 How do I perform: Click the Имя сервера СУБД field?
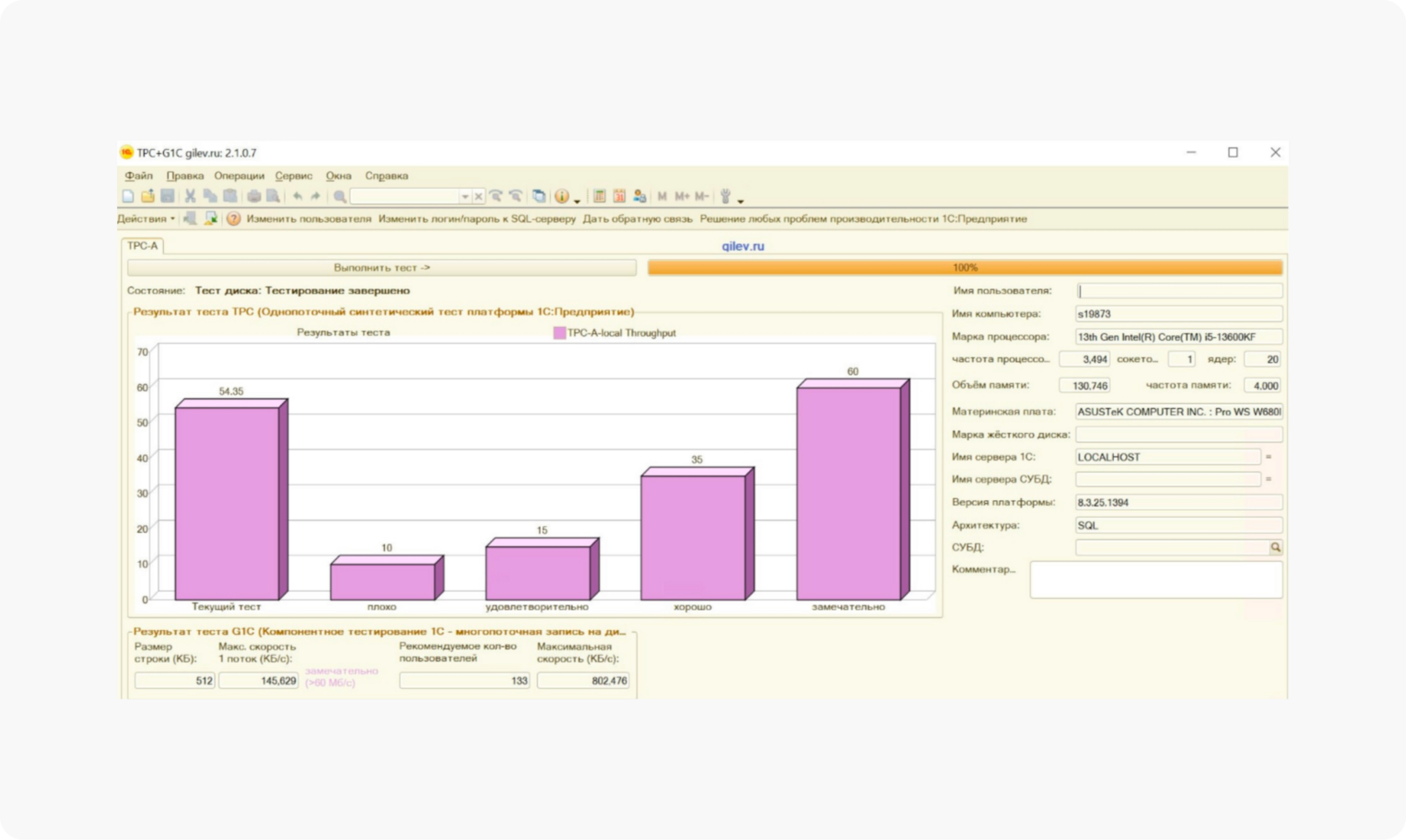(x=1168, y=479)
